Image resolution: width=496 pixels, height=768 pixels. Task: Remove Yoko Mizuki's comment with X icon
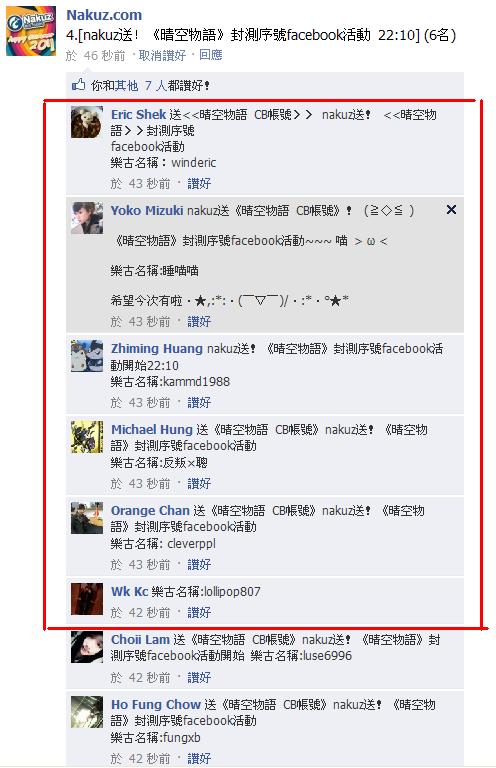pyautogui.click(x=451, y=210)
